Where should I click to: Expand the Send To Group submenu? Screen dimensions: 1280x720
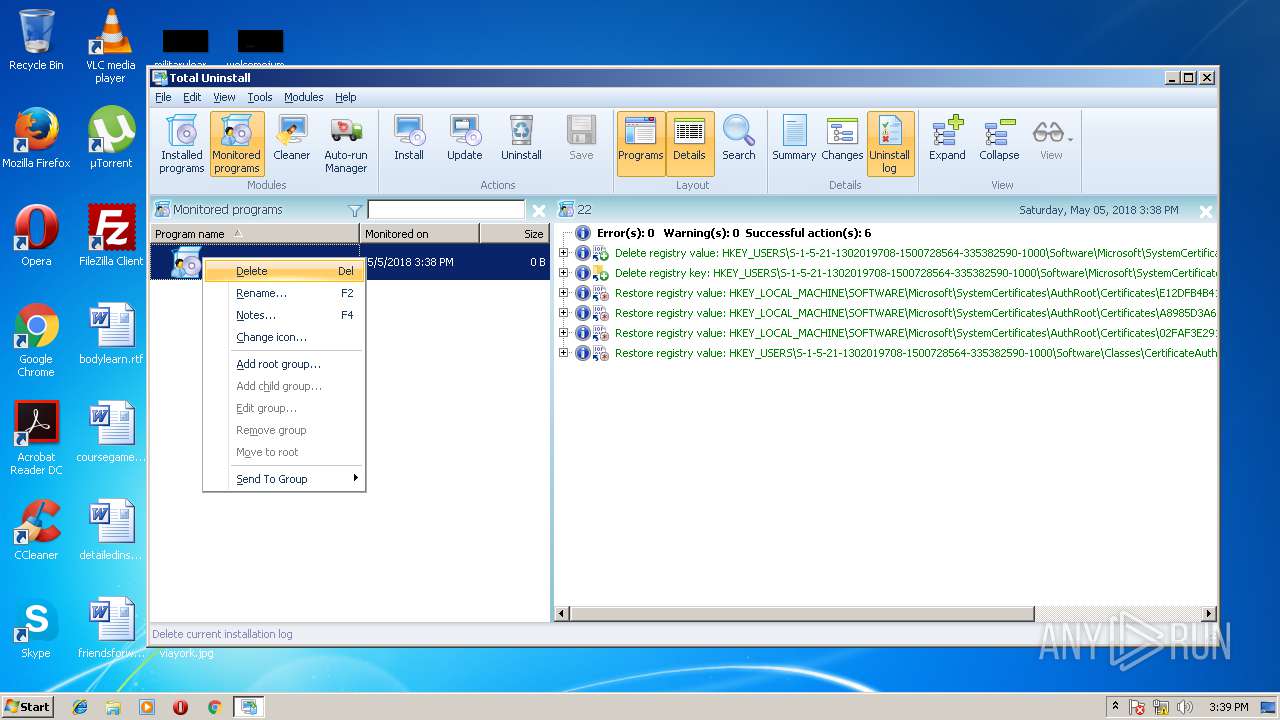point(284,479)
